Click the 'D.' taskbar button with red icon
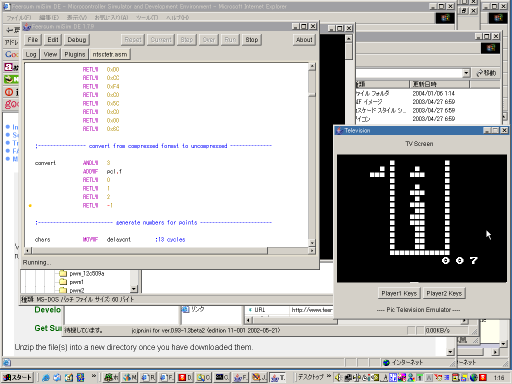The image size is (512, 384). point(185,377)
